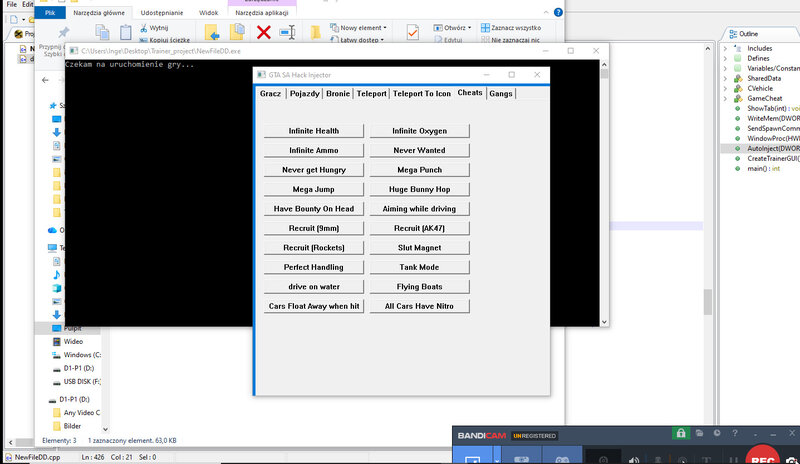Click ShowTab(int) in the Outline panel
The image size is (800, 464).
point(766,108)
